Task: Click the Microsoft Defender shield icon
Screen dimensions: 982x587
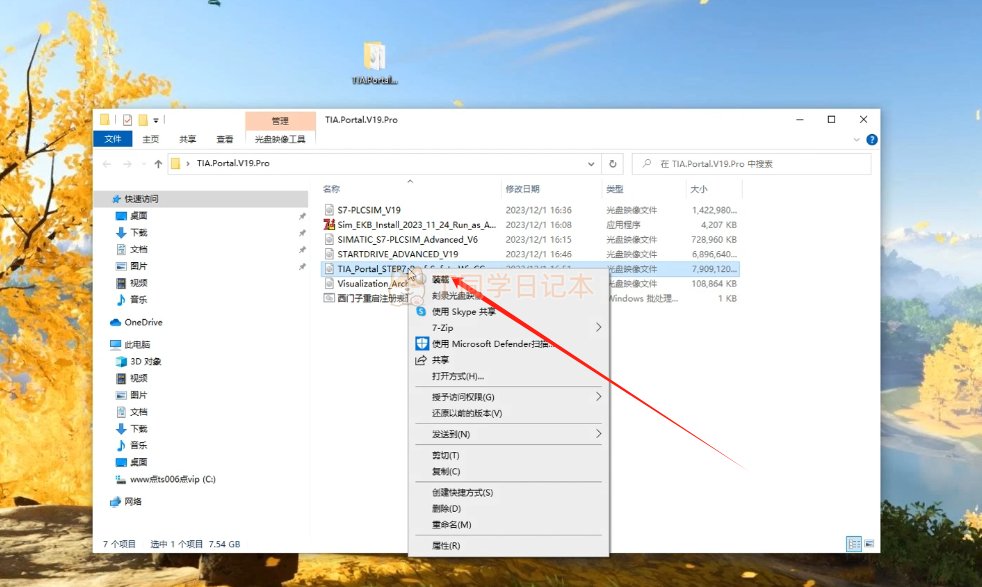Action: pyautogui.click(x=422, y=343)
